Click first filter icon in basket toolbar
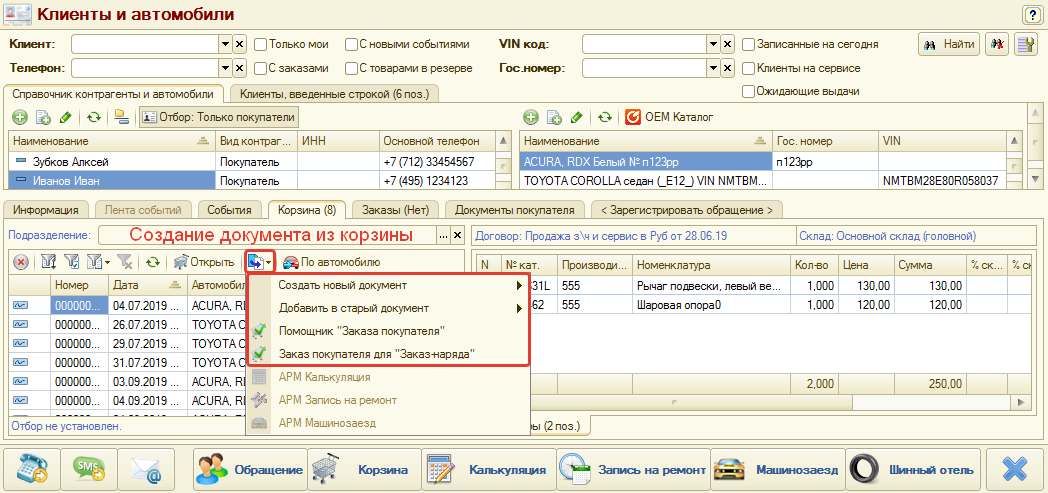This screenshot has width=1048, height=493. click(x=47, y=263)
